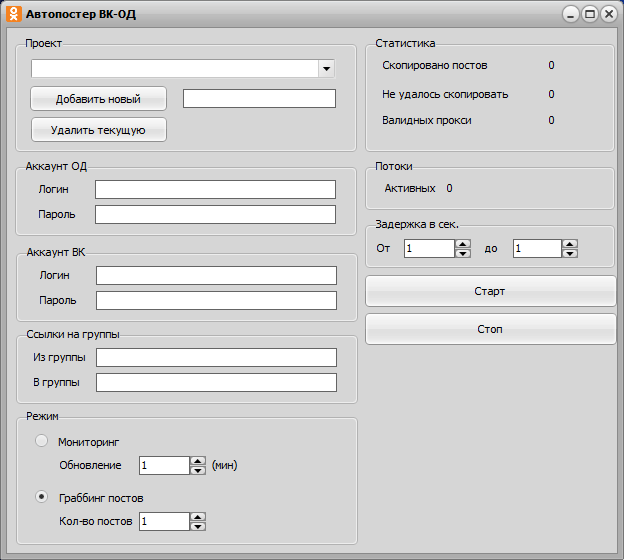Increase the delay От value

tap(463, 244)
